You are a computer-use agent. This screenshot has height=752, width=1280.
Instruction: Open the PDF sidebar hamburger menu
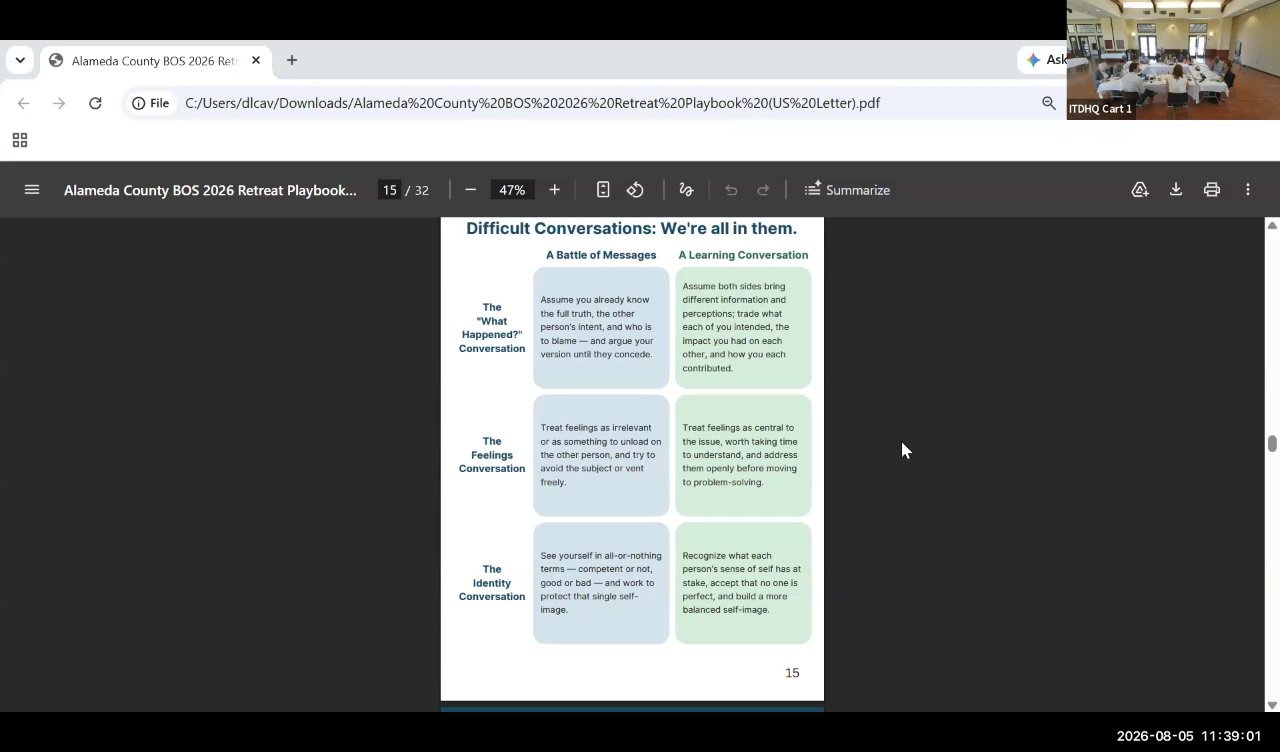coord(32,190)
